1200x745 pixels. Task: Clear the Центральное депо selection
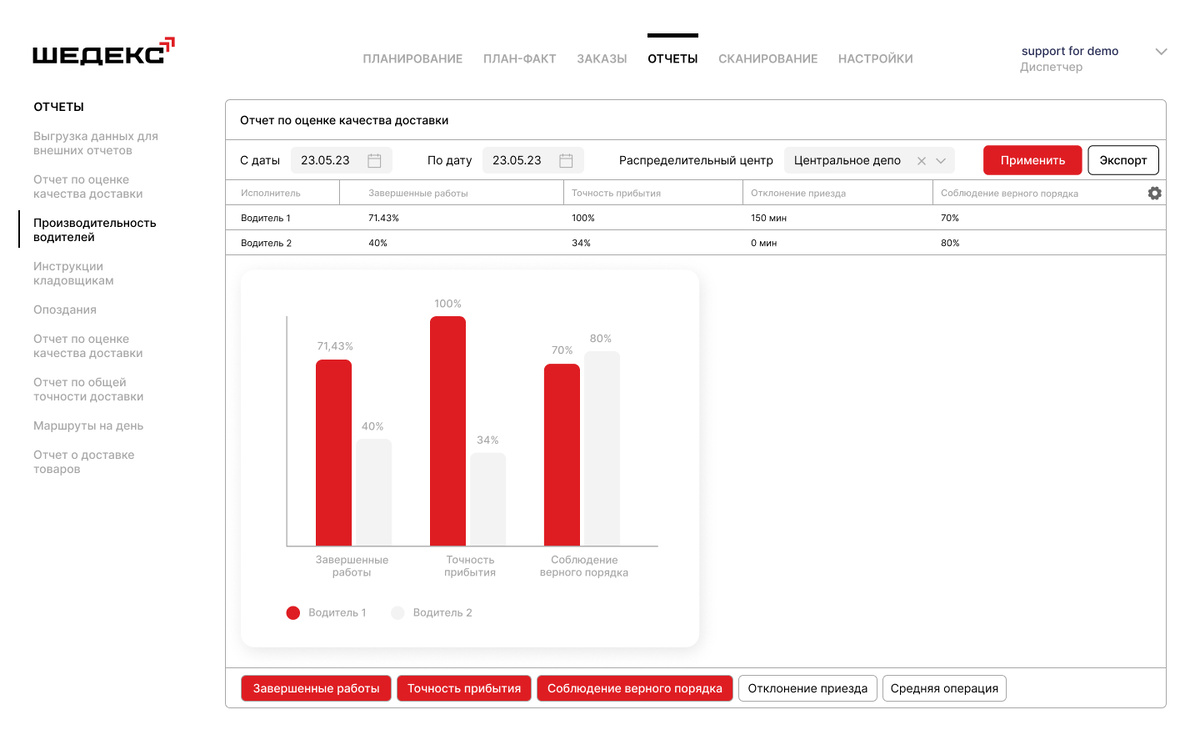pyautogui.click(x=921, y=160)
